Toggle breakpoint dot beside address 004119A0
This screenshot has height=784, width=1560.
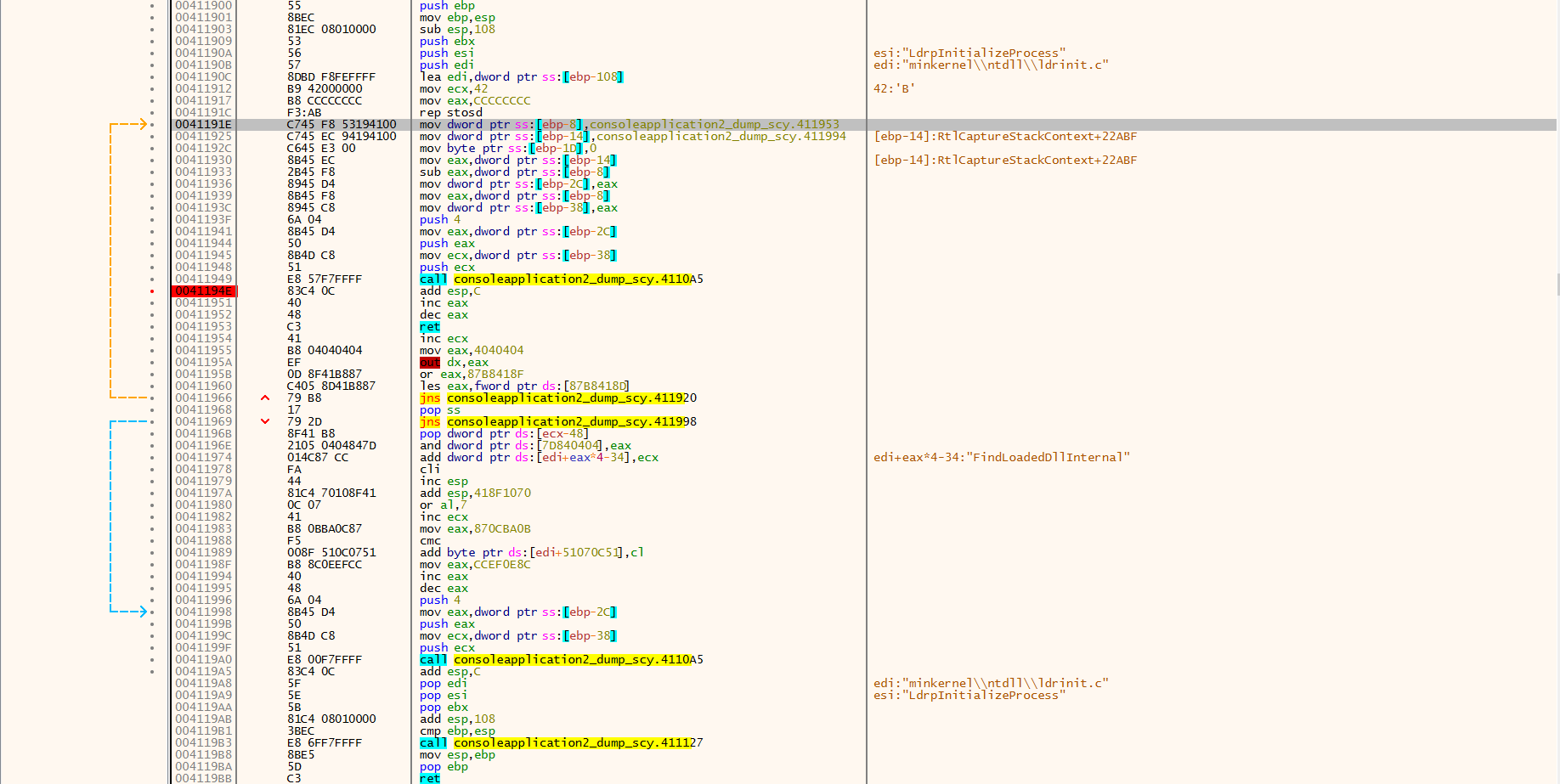pos(152,660)
